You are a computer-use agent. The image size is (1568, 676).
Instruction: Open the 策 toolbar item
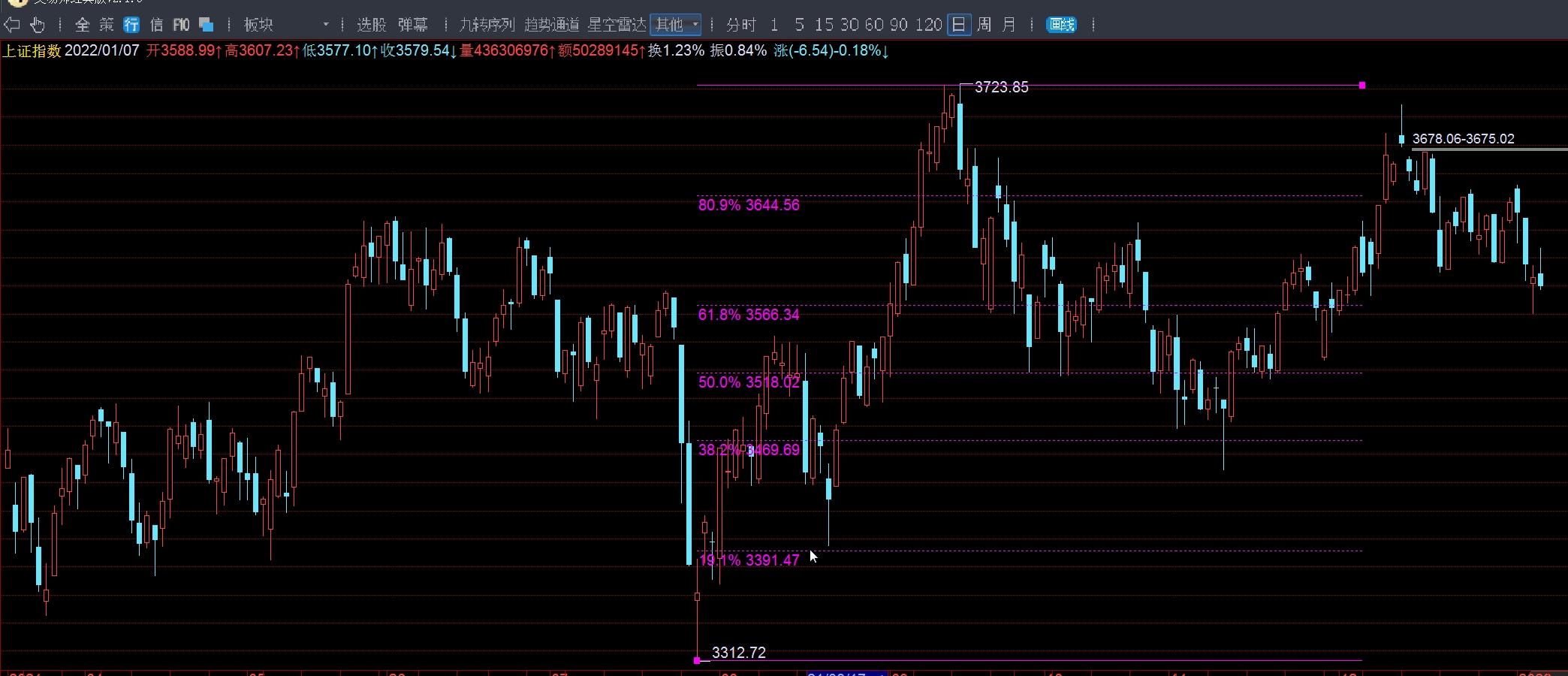(107, 25)
